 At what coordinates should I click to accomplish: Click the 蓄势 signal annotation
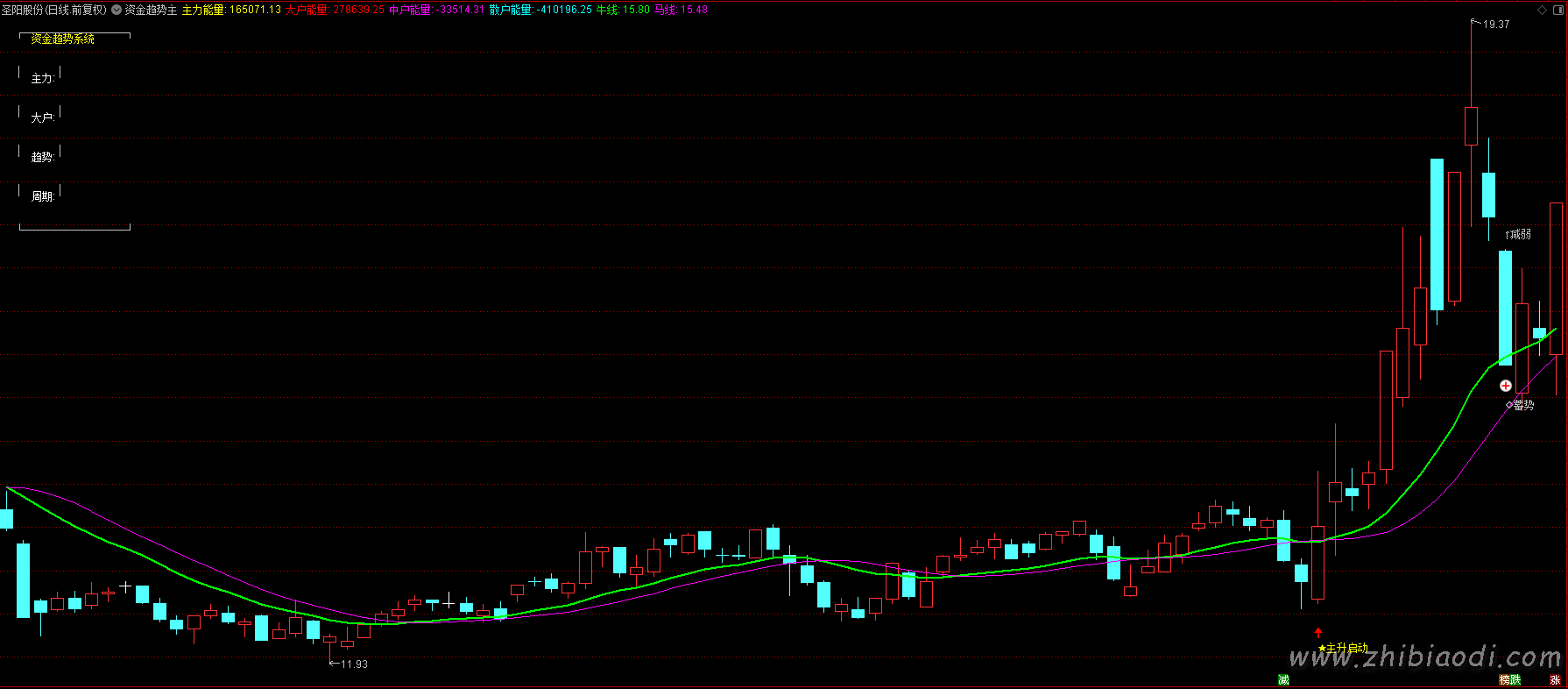[x=1522, y=405]
